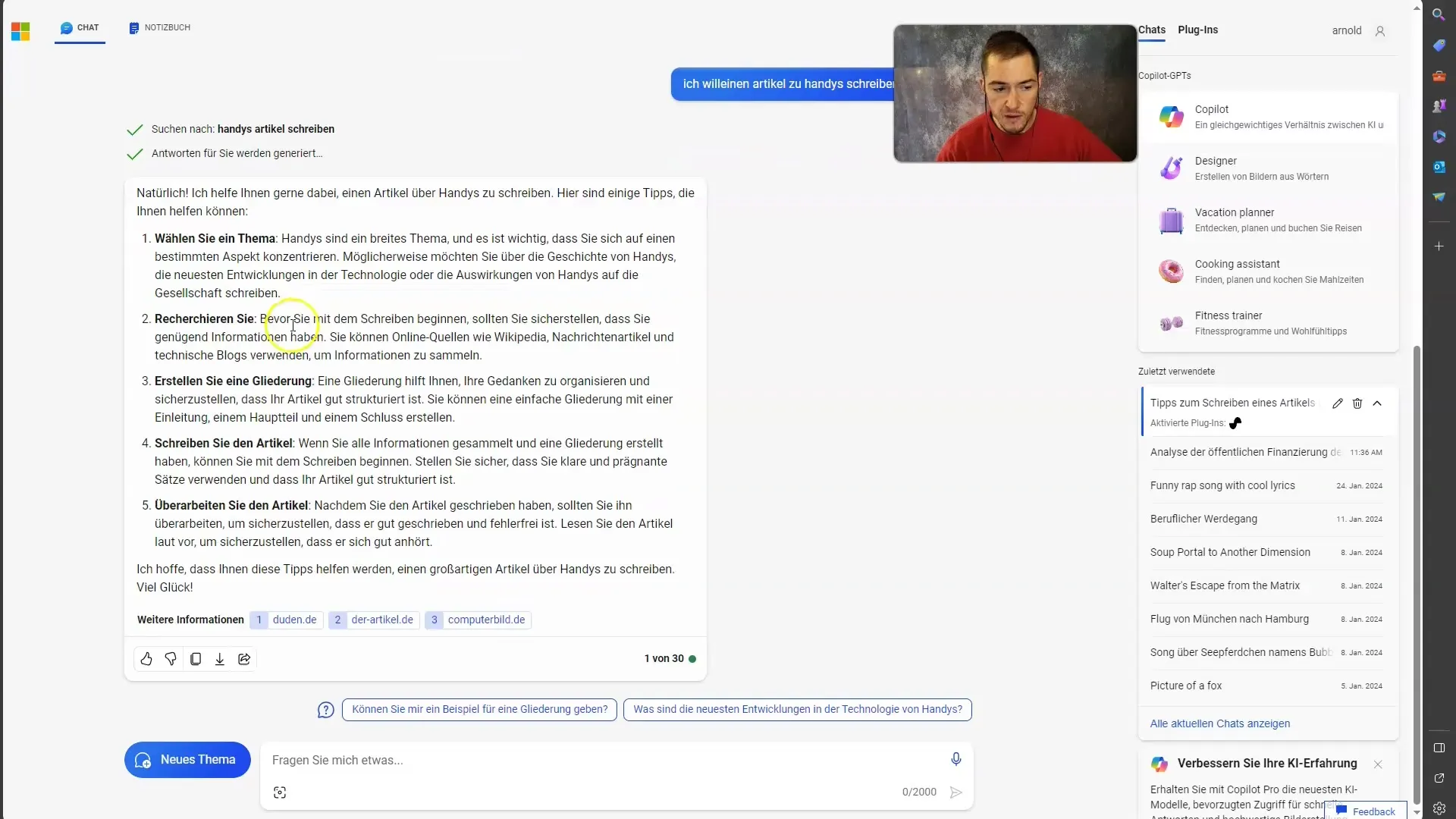Click the camera/image input icon
Image resolution: width=1456 pixels, height=819 pixels.
pos(280,792)
